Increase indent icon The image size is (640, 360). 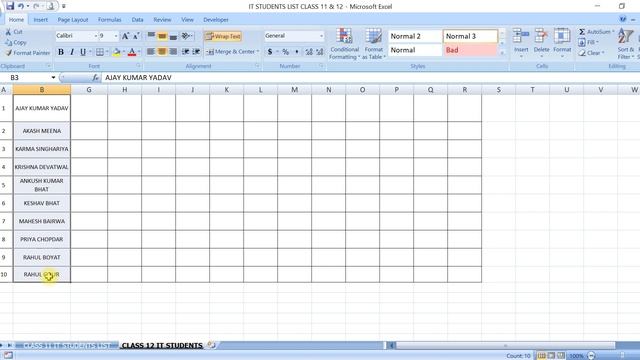(x=196, y=51)
